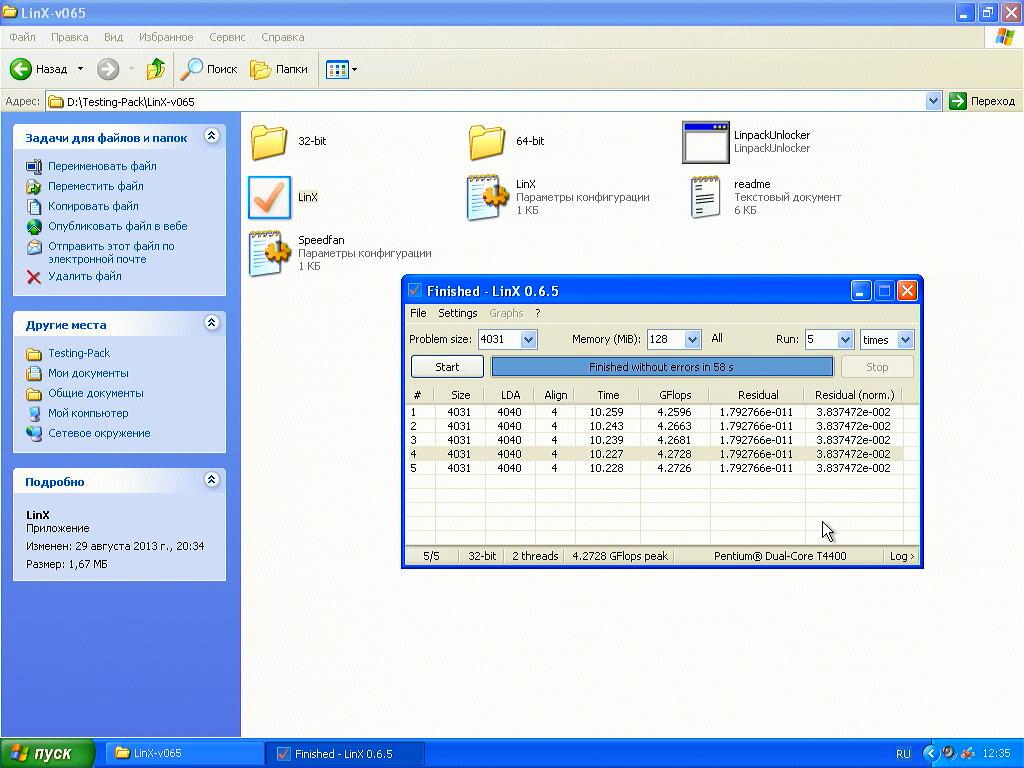
Task: Collapse the Другие места panel
Action: (x=211, y=323)
